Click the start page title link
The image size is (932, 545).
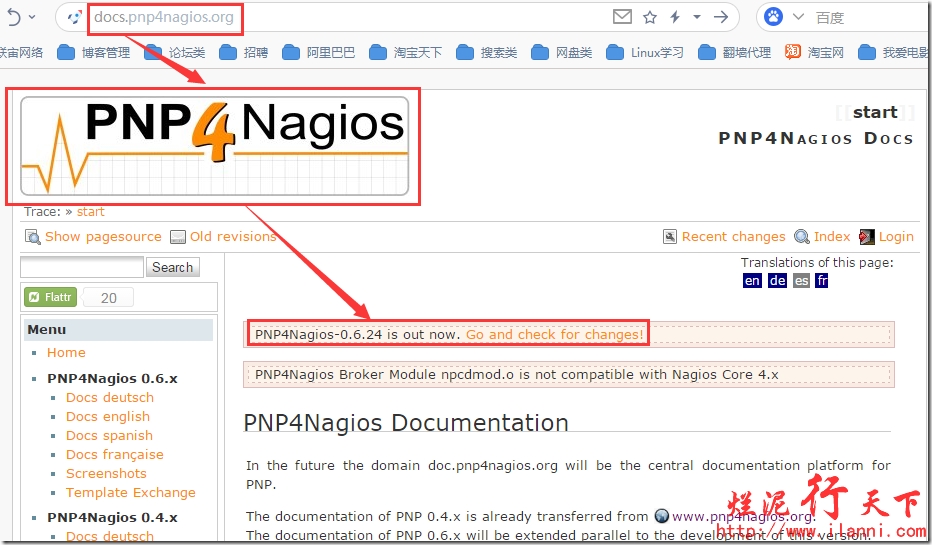click(875, 112)
